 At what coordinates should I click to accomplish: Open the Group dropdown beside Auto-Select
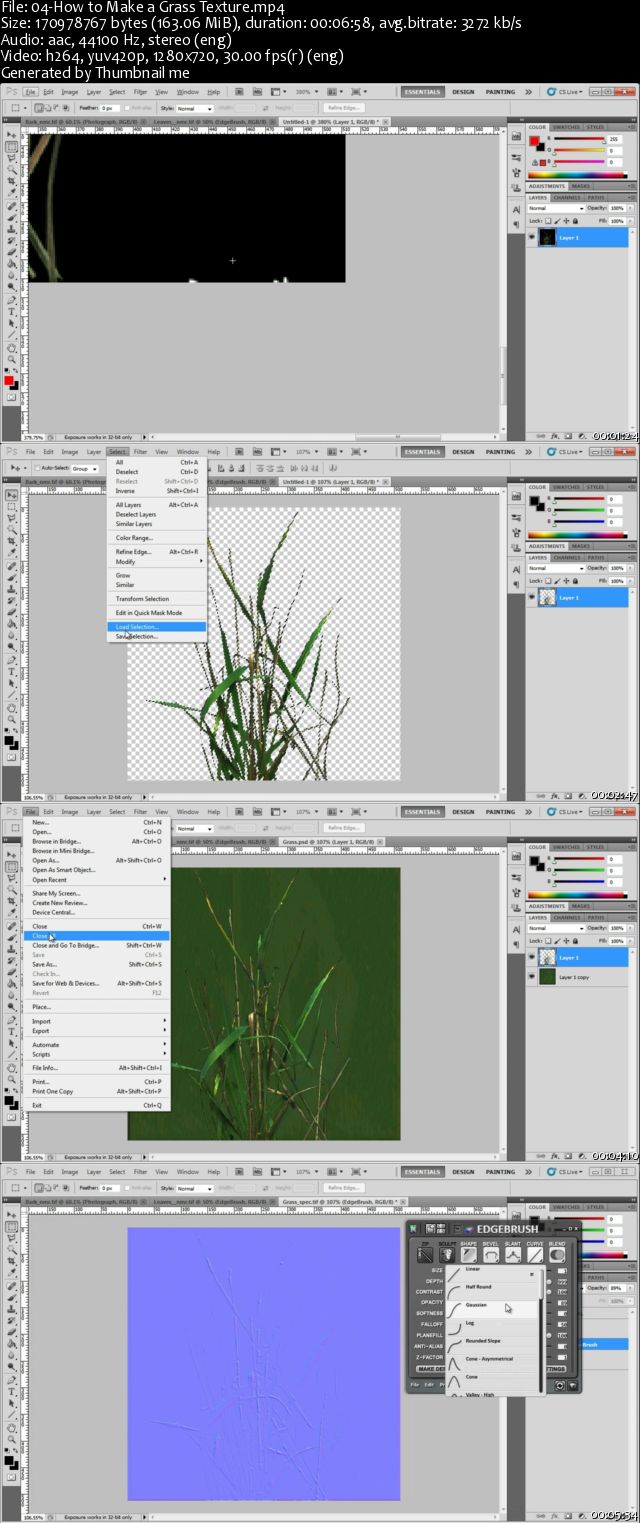tap(85, 468)
